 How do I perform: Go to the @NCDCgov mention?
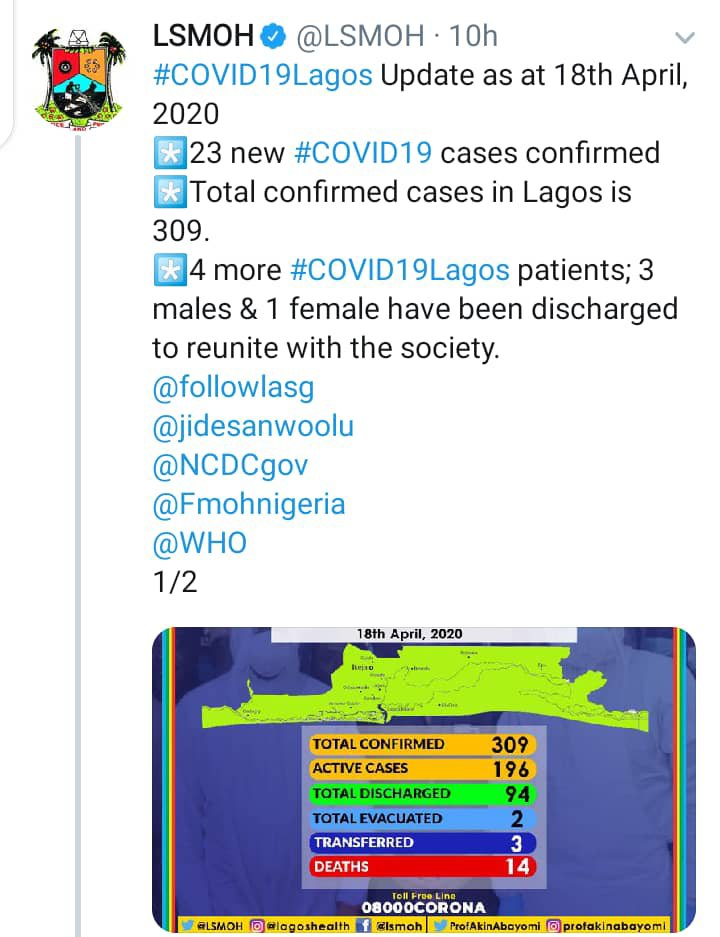click(230, 465)
